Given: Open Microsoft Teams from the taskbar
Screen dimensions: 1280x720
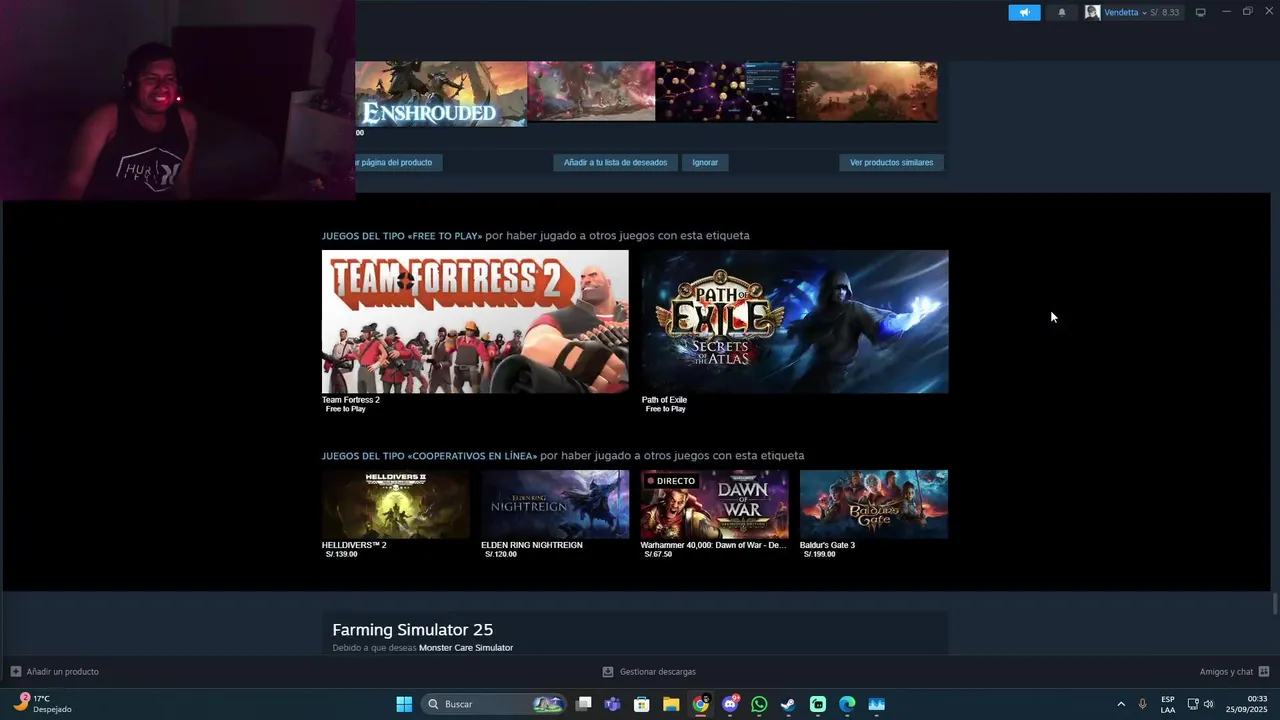Looking at the screenshot, I should (x=612, y=704).
